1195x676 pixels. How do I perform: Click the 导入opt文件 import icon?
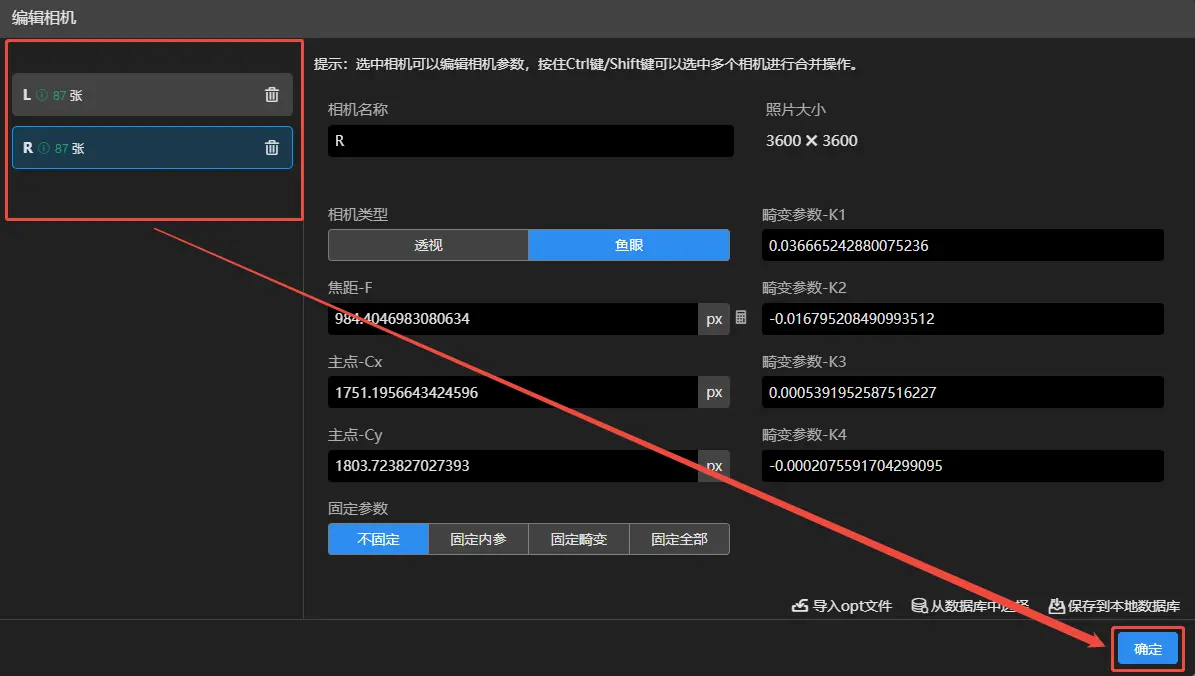pyautogui.click(x=799, y=606)
